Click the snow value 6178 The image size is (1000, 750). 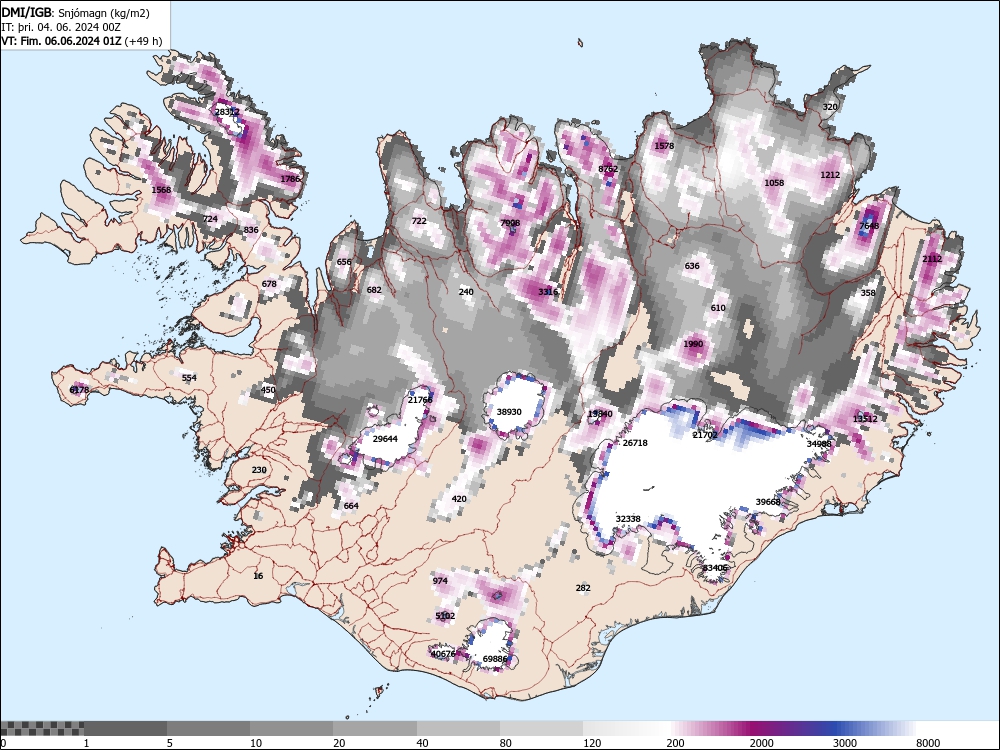tap(80, 390)
